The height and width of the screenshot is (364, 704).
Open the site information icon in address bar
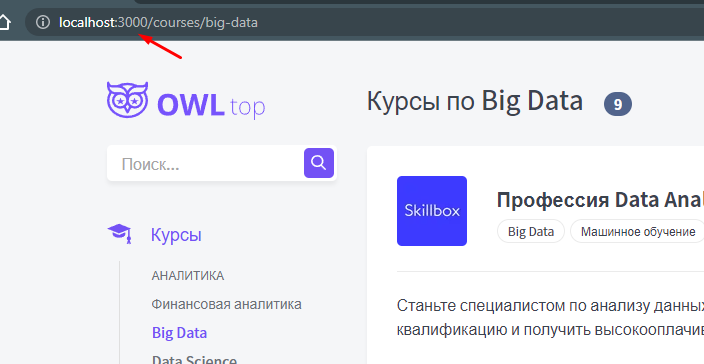[x=43, y=22]
